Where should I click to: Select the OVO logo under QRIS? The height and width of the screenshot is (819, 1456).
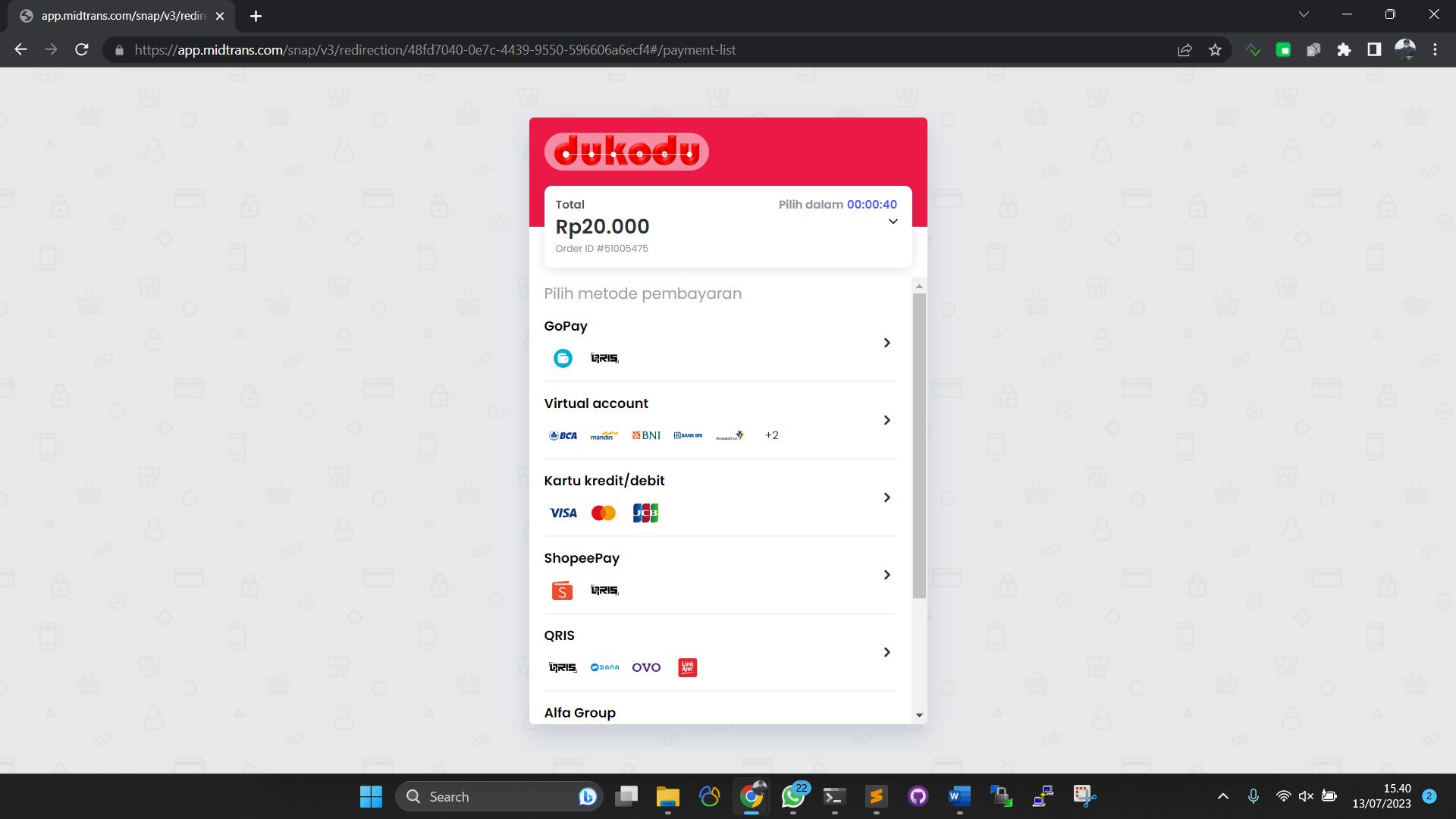pos(646,667)
